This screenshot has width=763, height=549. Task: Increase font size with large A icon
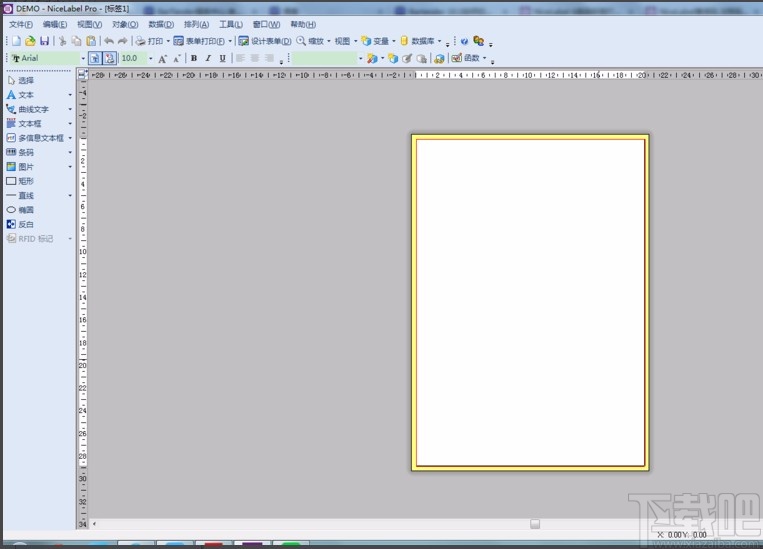pyautogui.click(x=162, y=59)
